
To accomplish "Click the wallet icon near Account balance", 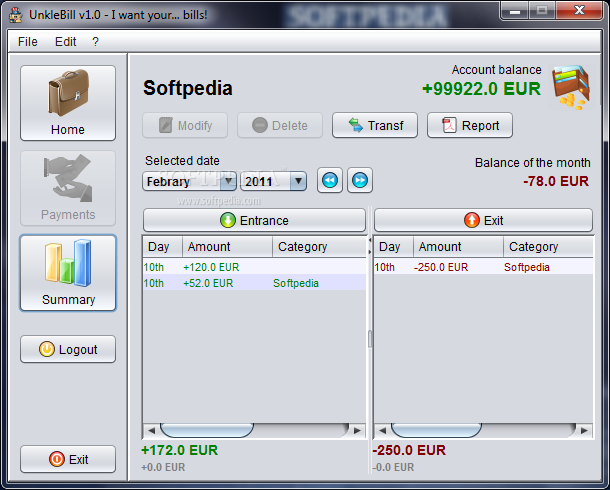I will tap(571, 88).
